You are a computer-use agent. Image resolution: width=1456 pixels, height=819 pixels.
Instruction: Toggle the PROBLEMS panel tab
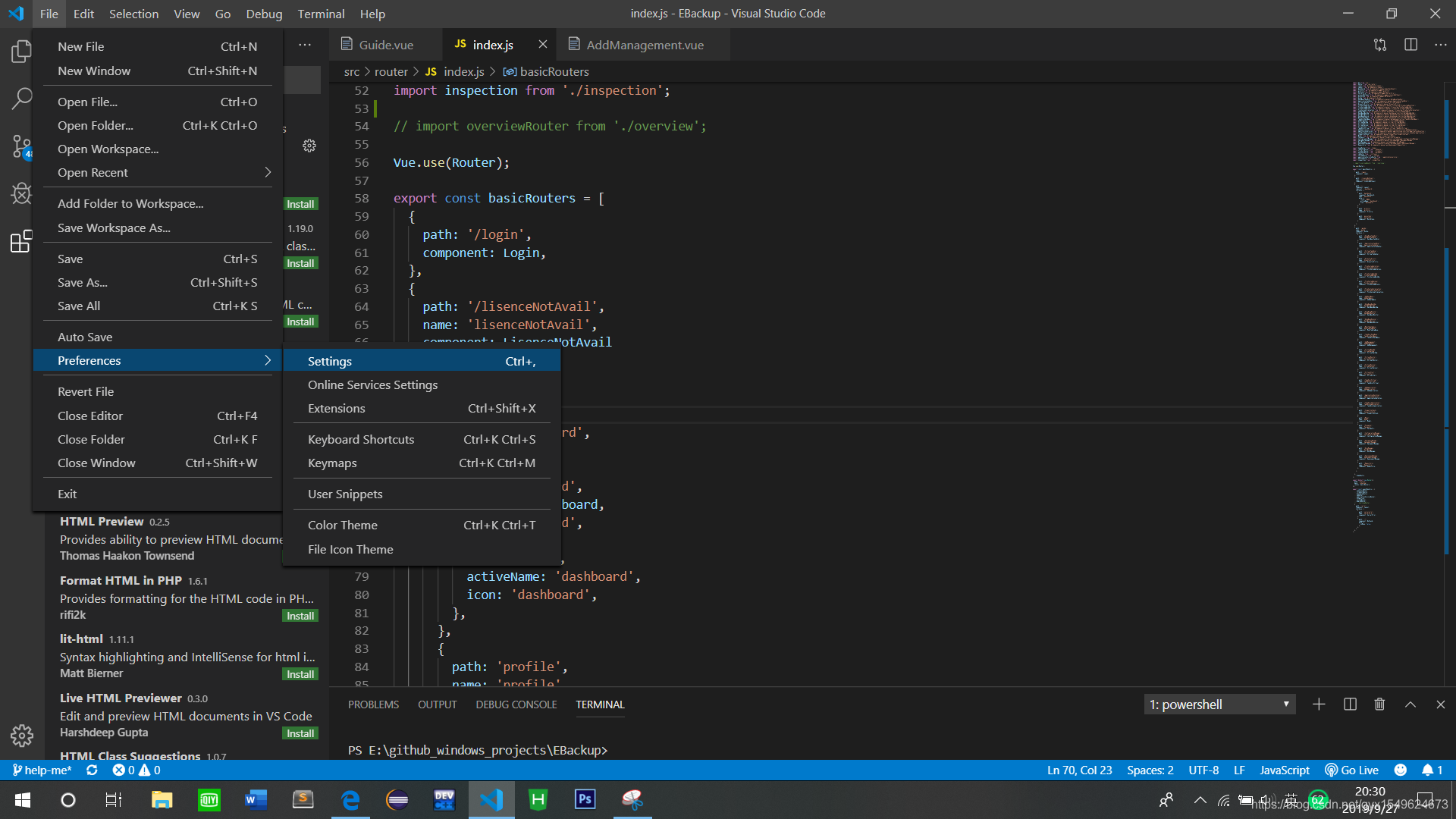pos(373,704)
